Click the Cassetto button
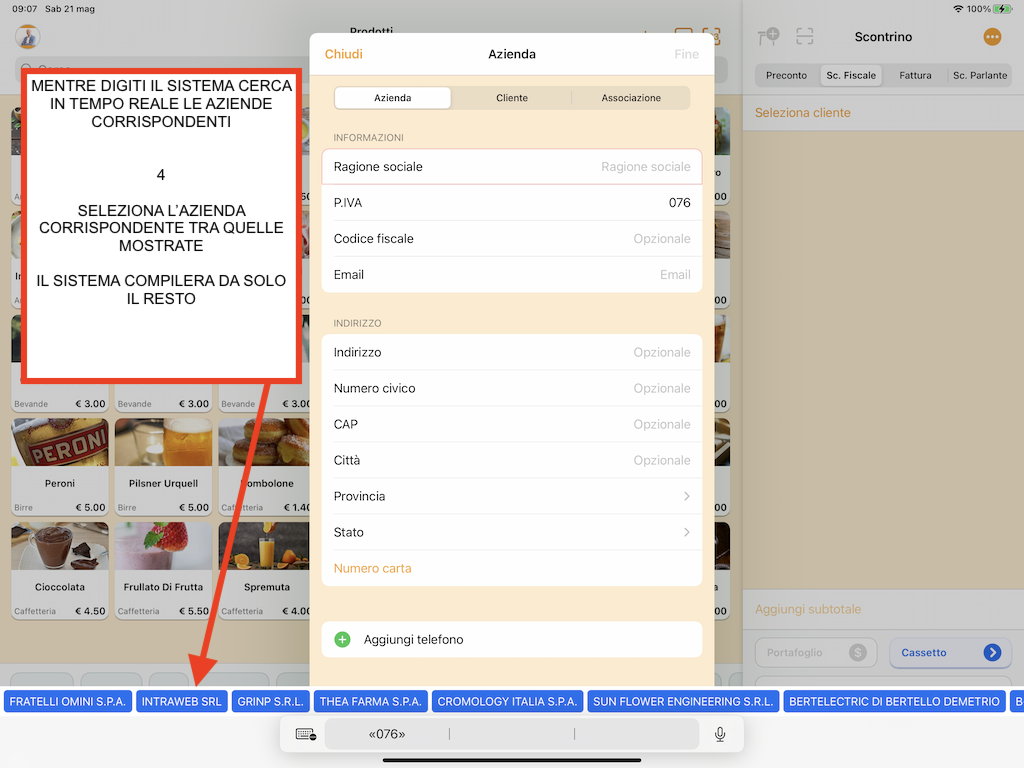 [x=950, y=652]
